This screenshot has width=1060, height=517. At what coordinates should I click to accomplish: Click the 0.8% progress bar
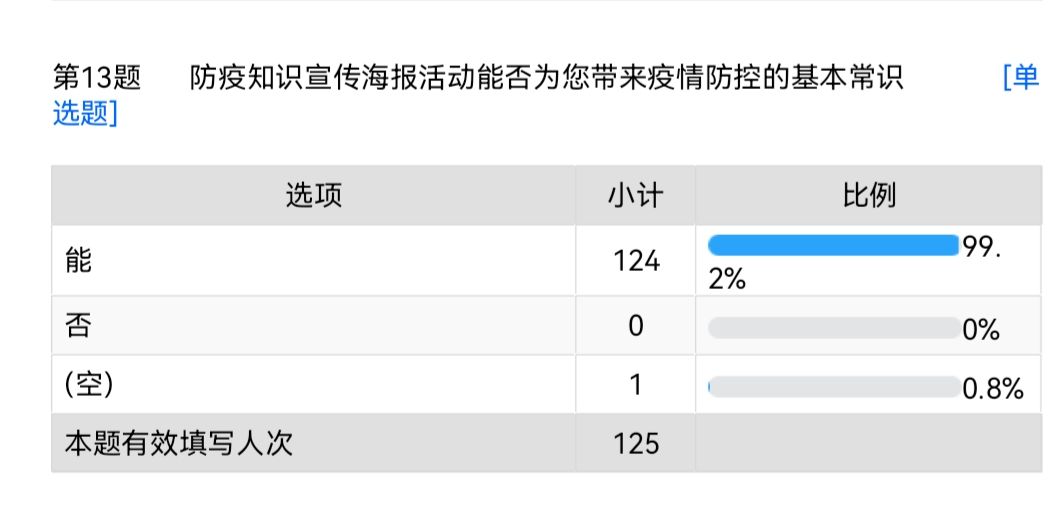[833, 387]
